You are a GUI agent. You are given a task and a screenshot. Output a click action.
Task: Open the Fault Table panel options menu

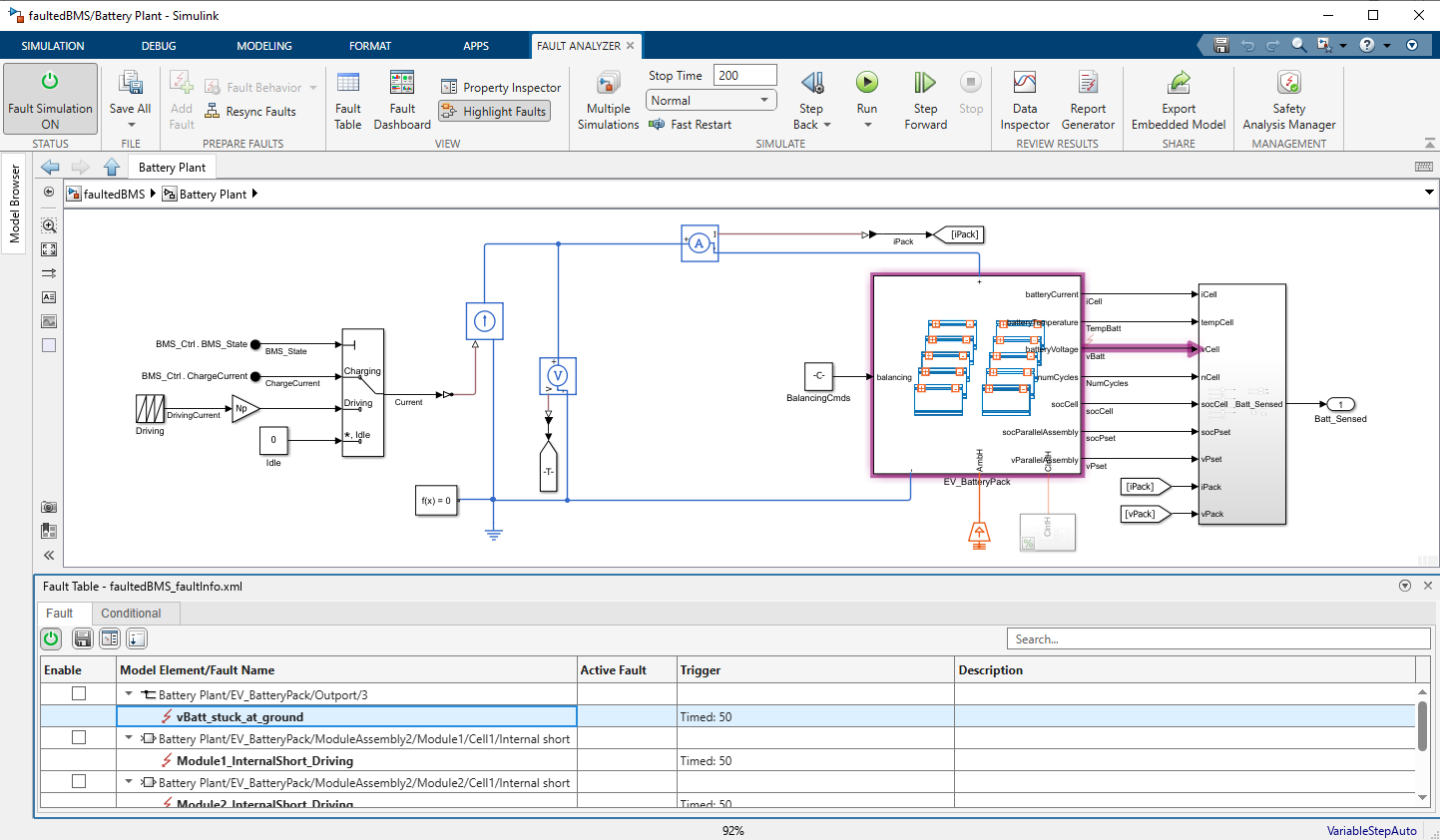(1405, 586)
